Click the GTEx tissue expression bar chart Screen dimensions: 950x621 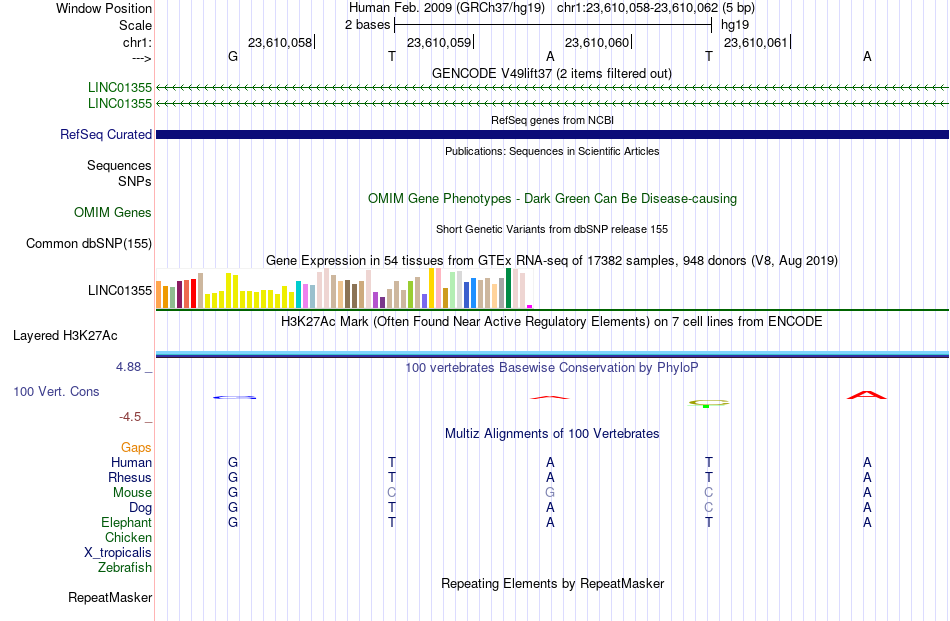coord(344,288)
